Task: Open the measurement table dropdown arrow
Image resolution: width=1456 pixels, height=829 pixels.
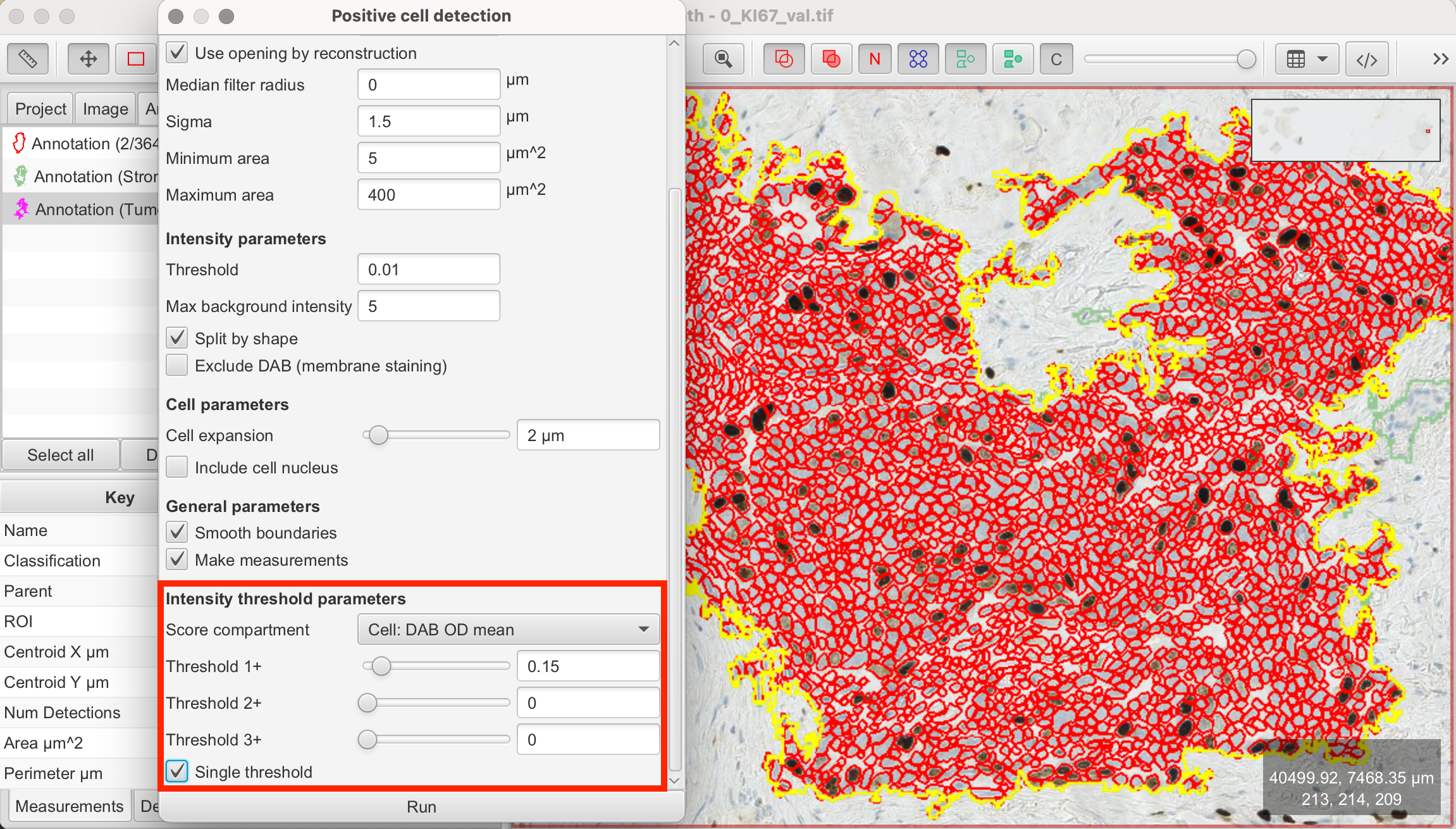Action: (x=1323, y=58)
